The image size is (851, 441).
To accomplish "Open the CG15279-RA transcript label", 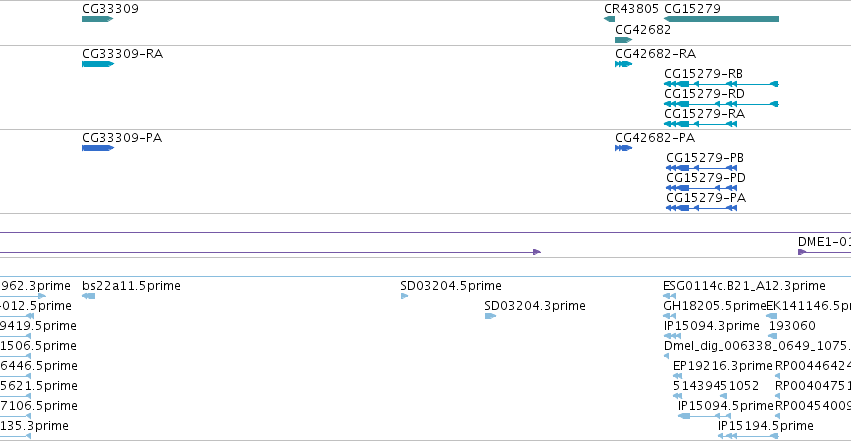I will [x=704, y=114].
